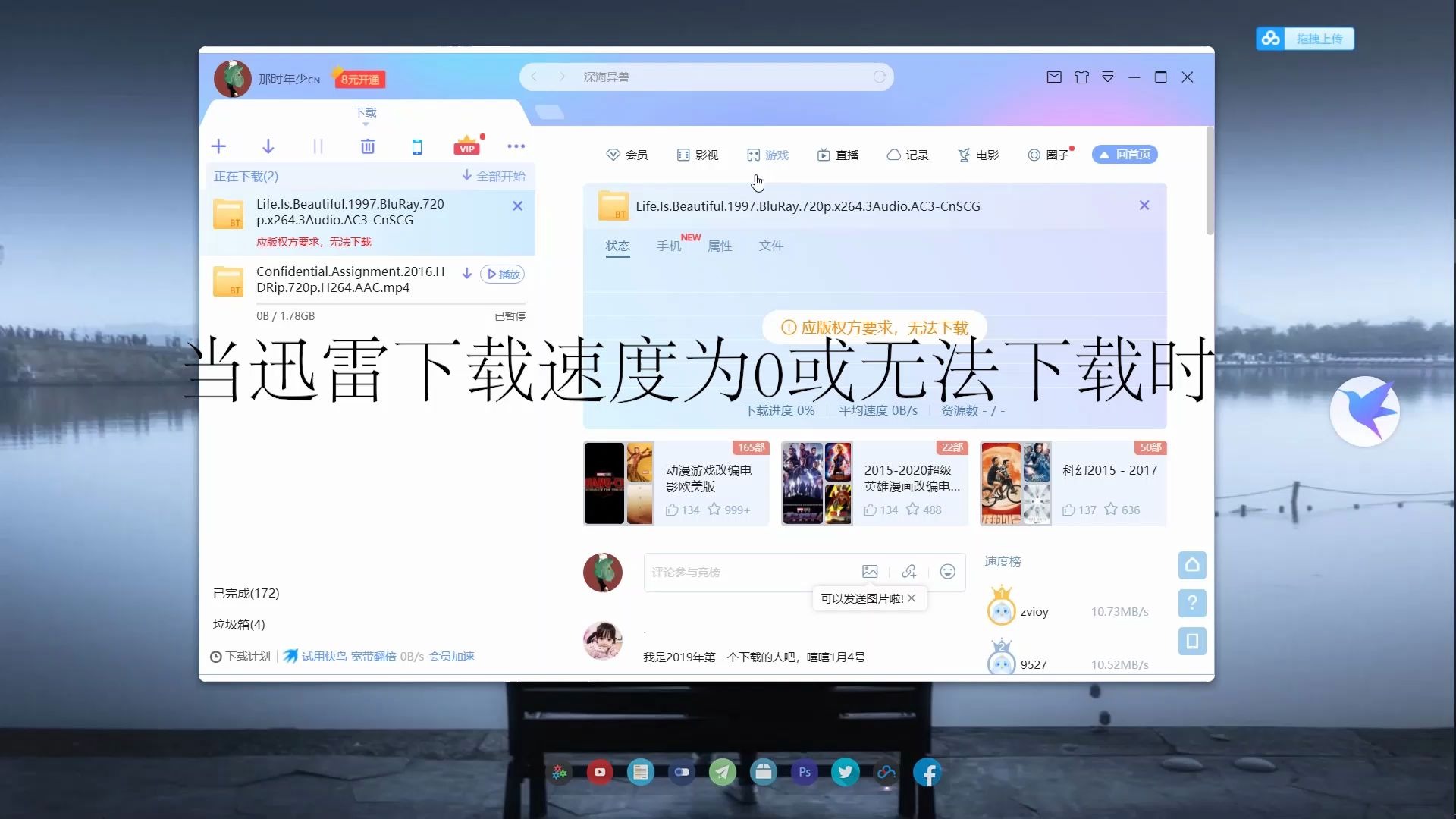This screenshot has width=1456, height=819.
Task: Click the 回首页 home button
Action: click(1125, 155)
